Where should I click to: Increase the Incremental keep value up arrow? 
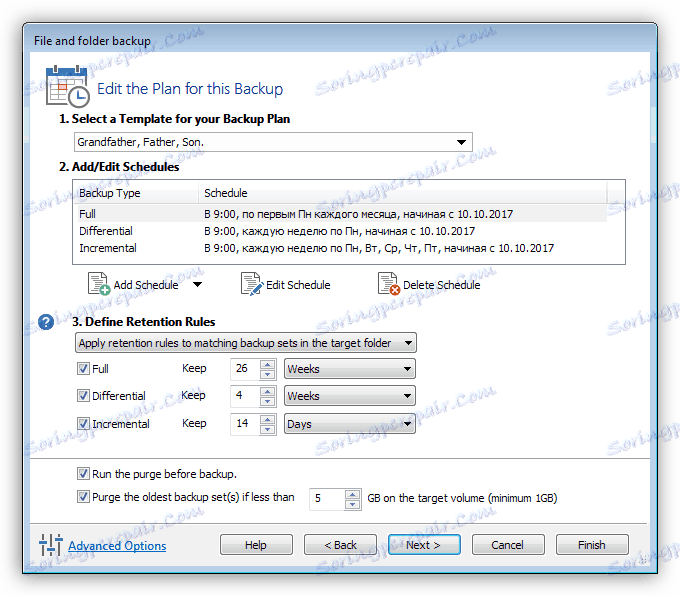pyautogui.click(x=268, y=419)
